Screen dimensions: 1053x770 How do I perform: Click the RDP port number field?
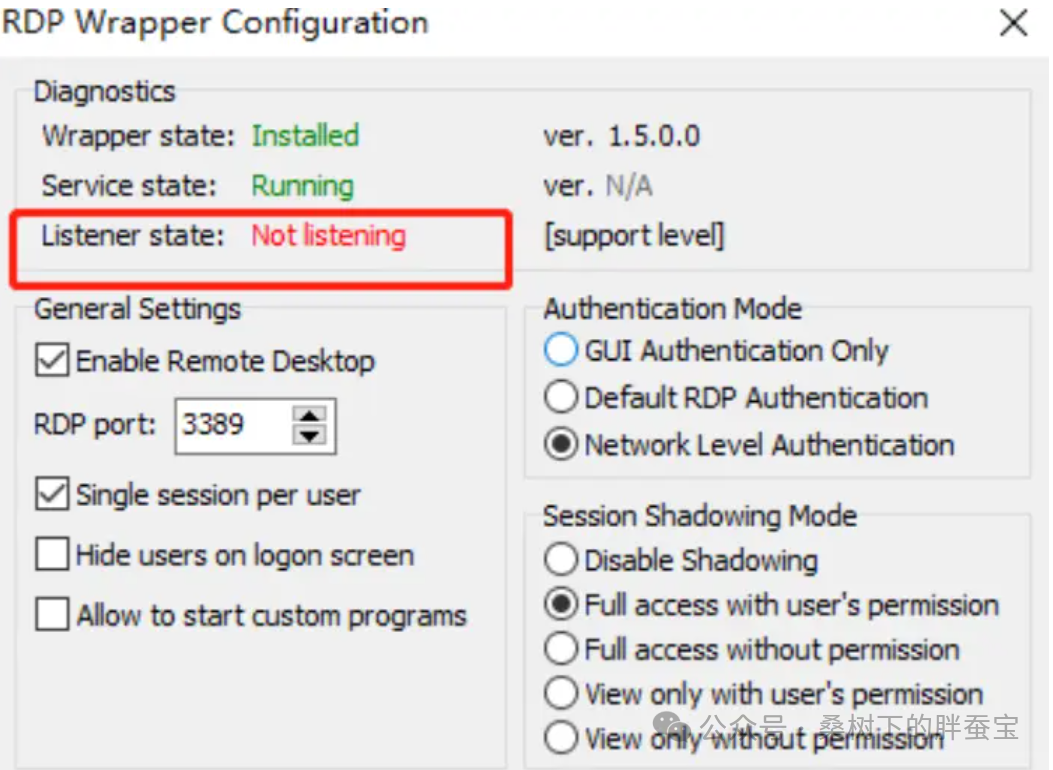[x=232, y=425]
